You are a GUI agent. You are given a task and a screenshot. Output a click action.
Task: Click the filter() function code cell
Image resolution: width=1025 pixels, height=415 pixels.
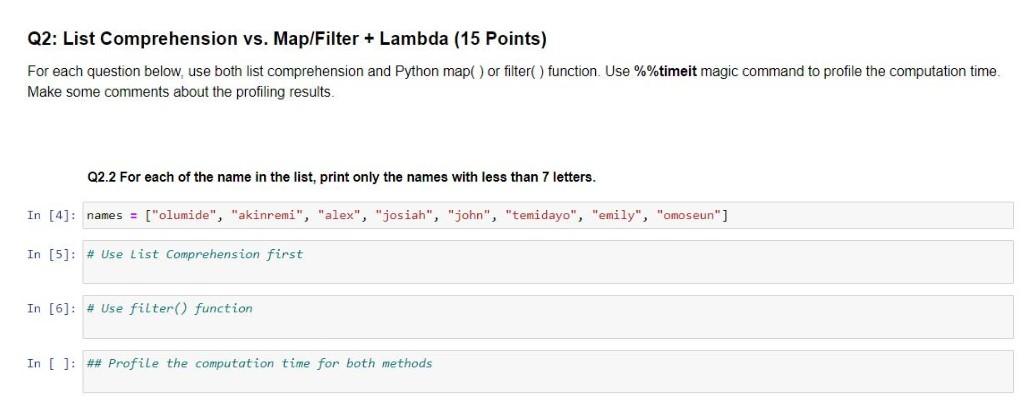pyautogui.click(x=548, y=317)
